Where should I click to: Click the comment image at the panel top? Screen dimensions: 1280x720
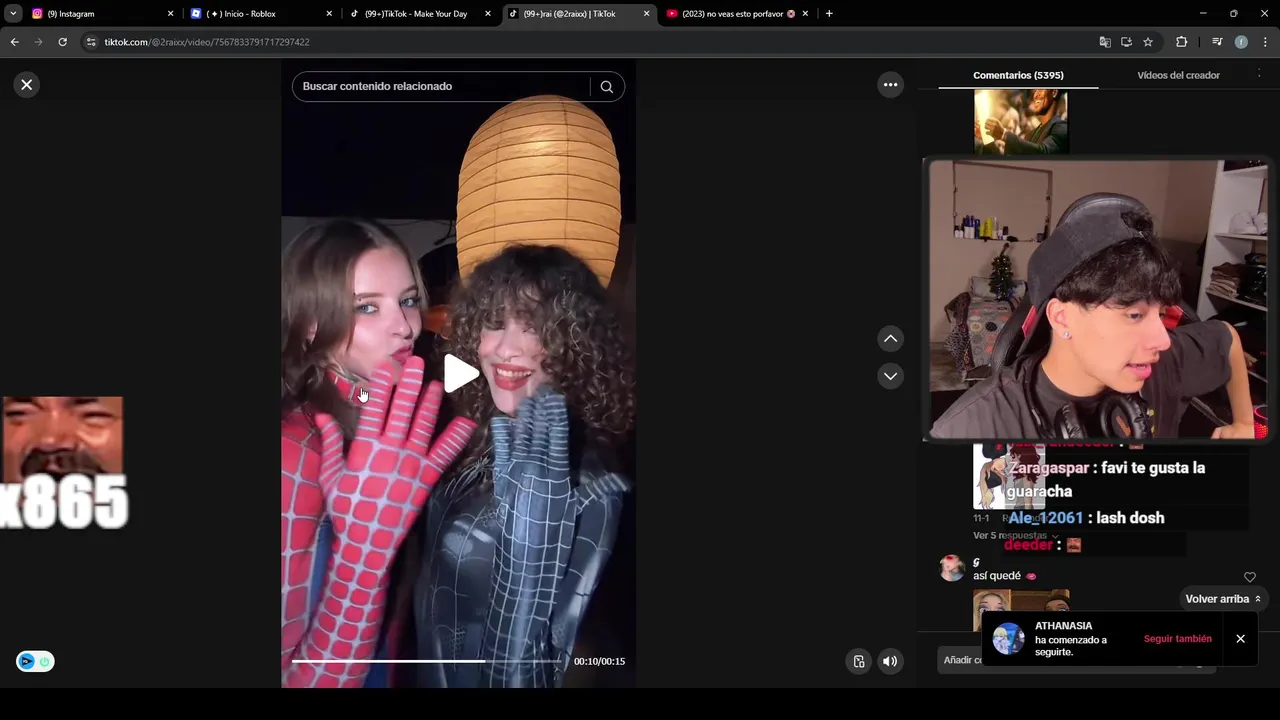pos(1020,122)
